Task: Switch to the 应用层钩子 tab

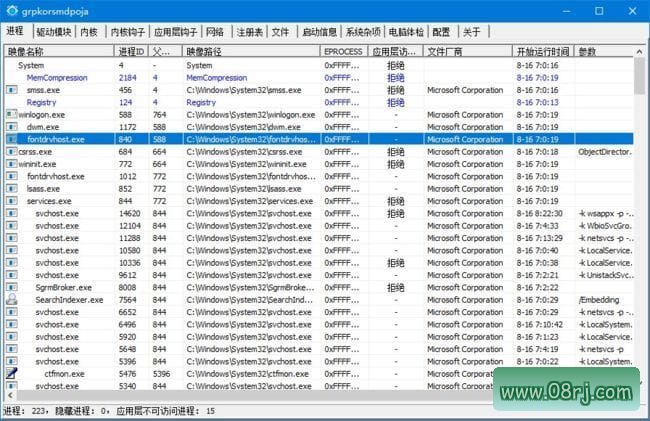Action: tap(175, 32)
